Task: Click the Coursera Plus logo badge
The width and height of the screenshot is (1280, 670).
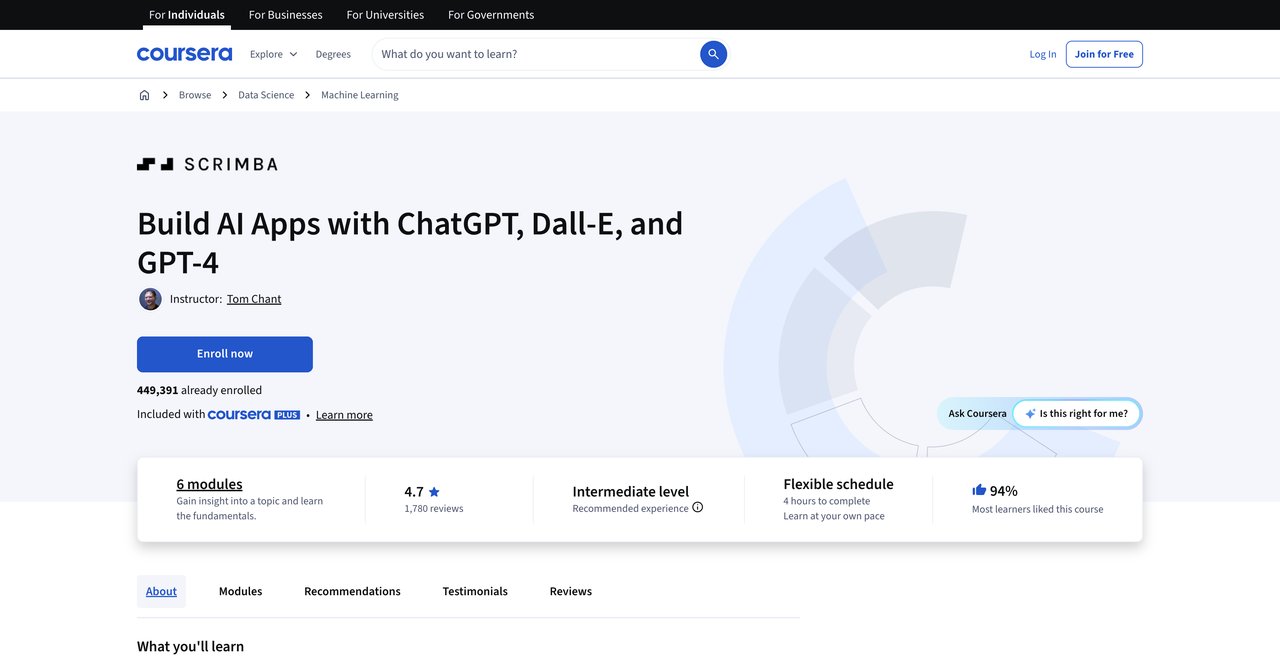Action: (254, 415)
